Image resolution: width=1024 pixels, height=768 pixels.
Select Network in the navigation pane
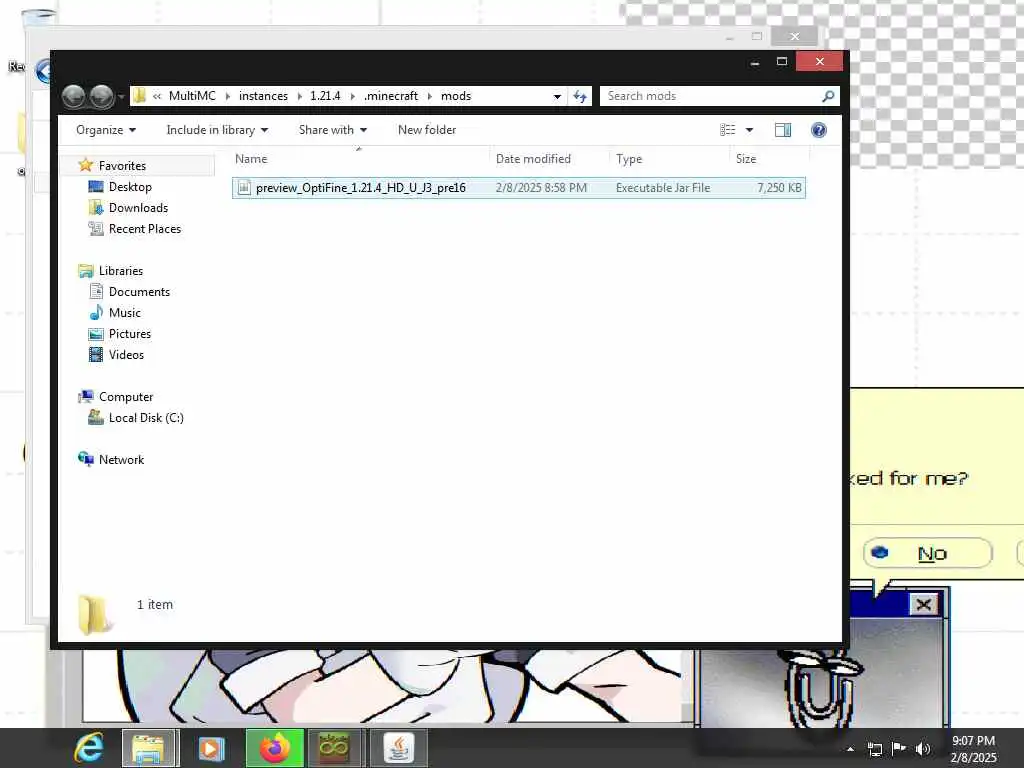pos(121,460)
